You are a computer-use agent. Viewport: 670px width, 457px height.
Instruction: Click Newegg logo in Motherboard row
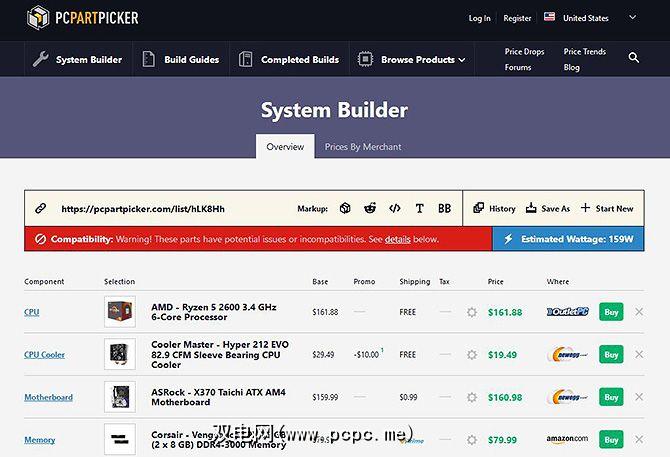(567, 397)
